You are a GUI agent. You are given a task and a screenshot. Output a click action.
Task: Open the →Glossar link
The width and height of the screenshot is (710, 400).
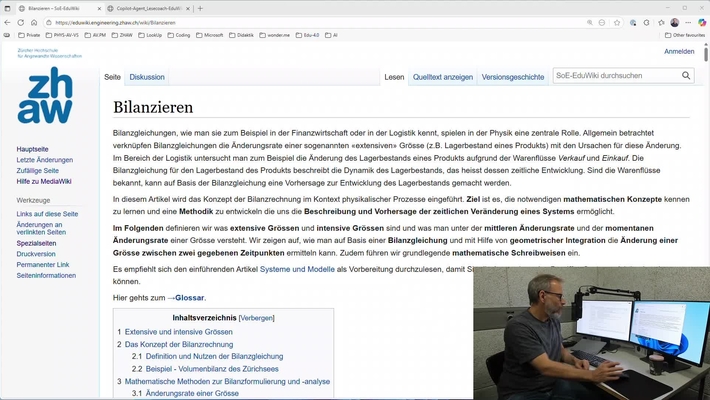tap(186, 298)
